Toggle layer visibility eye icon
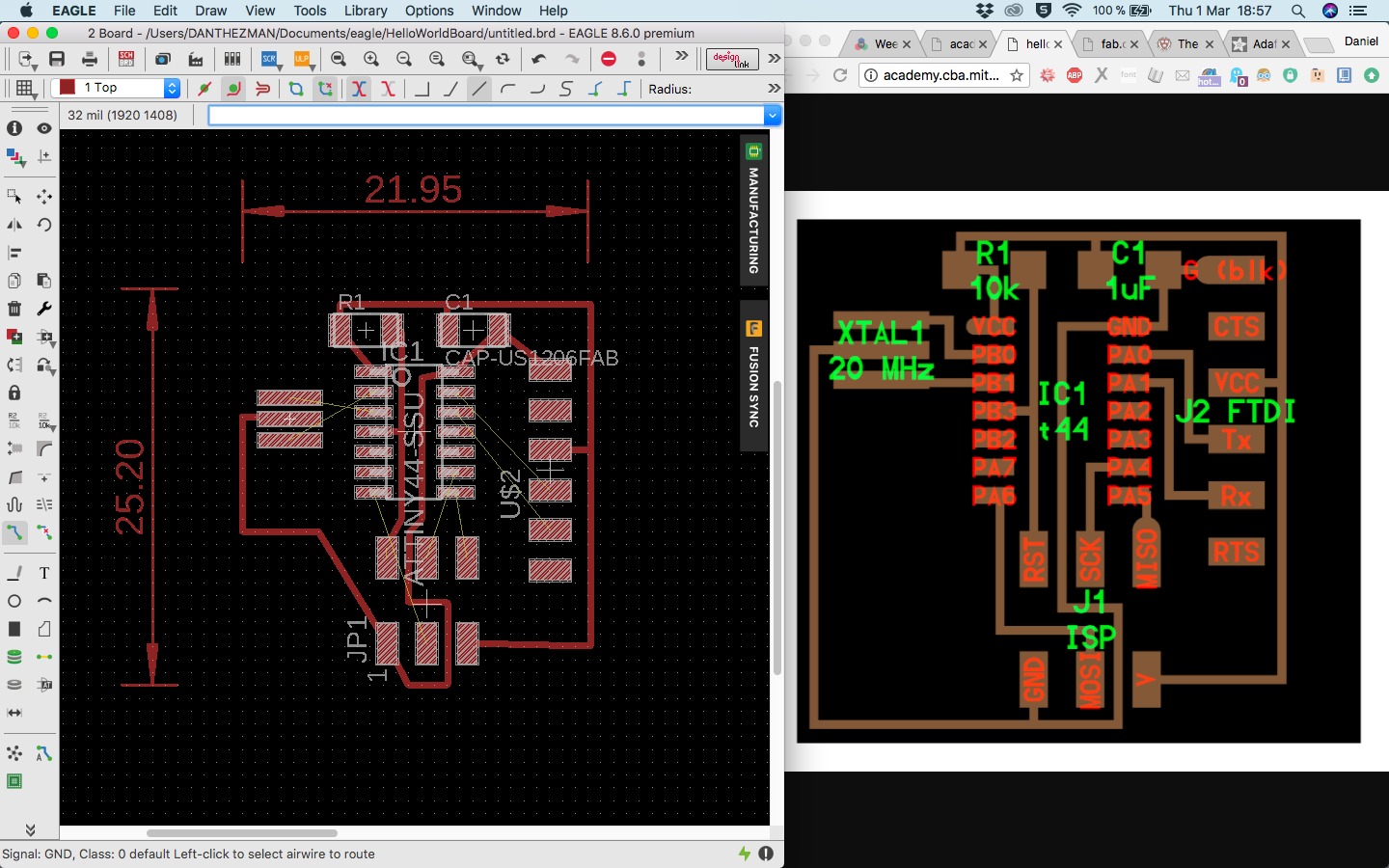 pos(44,128)
